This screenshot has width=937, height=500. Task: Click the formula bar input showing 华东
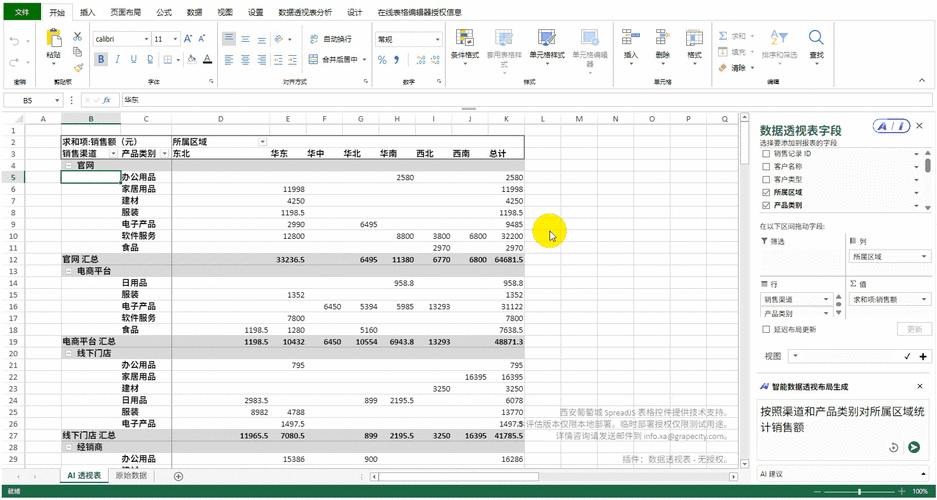[526, 100]
